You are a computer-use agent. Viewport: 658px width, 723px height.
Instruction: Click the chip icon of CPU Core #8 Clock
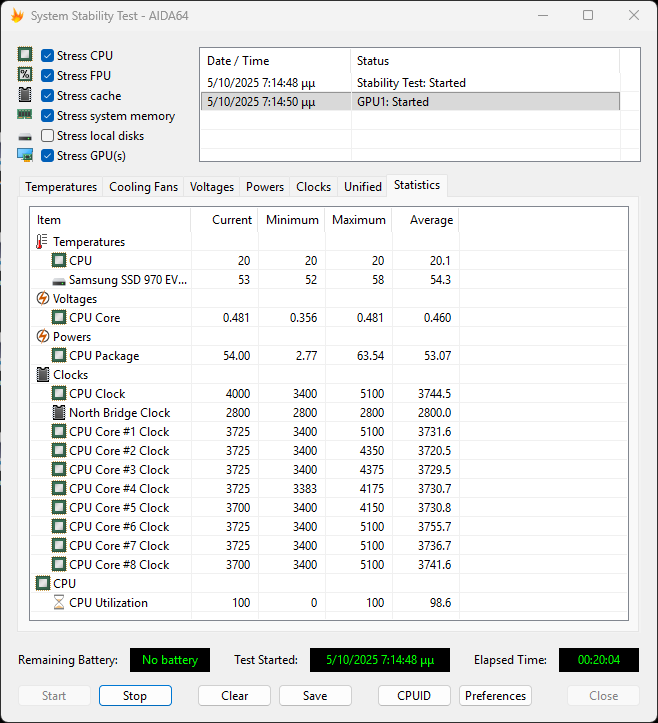click(x=59, y=564)
